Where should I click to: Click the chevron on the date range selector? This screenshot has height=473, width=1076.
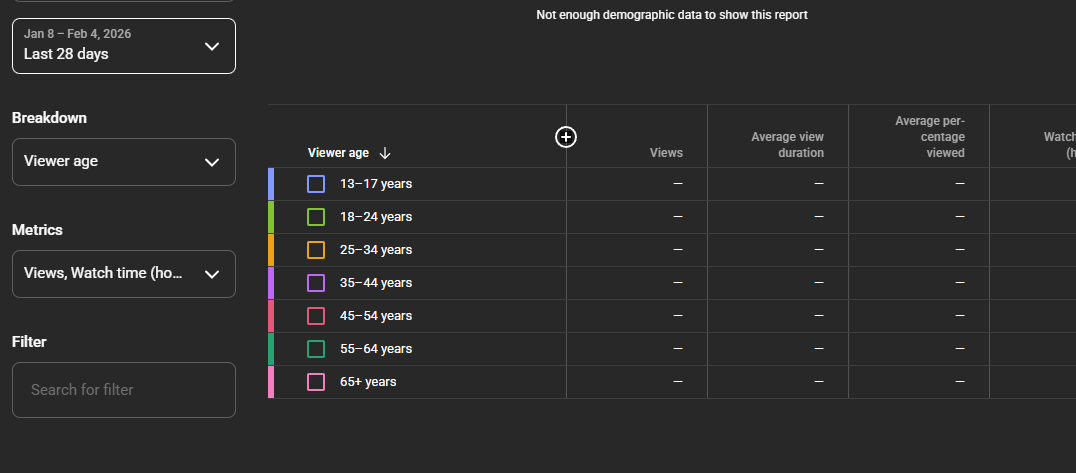[211, 46]
